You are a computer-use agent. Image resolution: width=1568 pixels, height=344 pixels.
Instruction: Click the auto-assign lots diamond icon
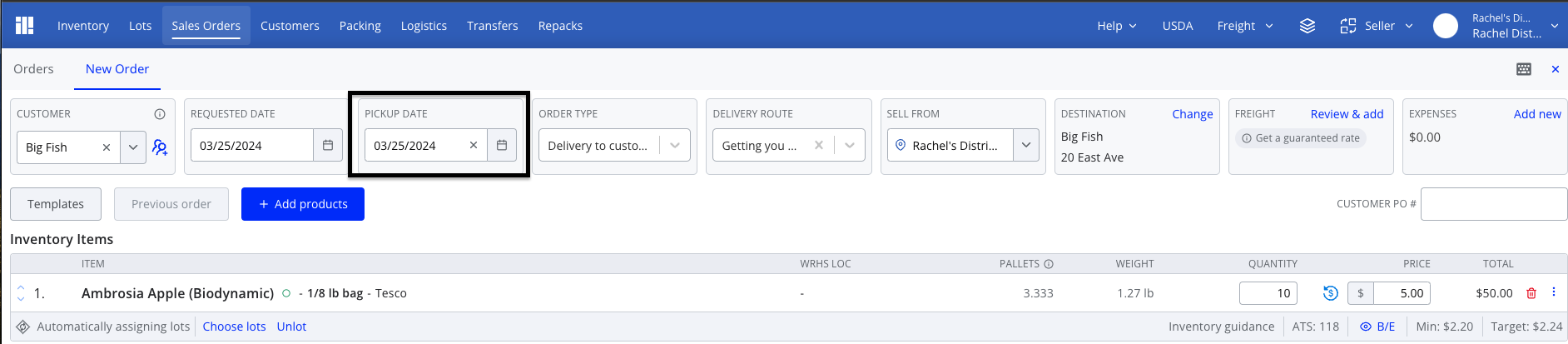tap(23, 327)
